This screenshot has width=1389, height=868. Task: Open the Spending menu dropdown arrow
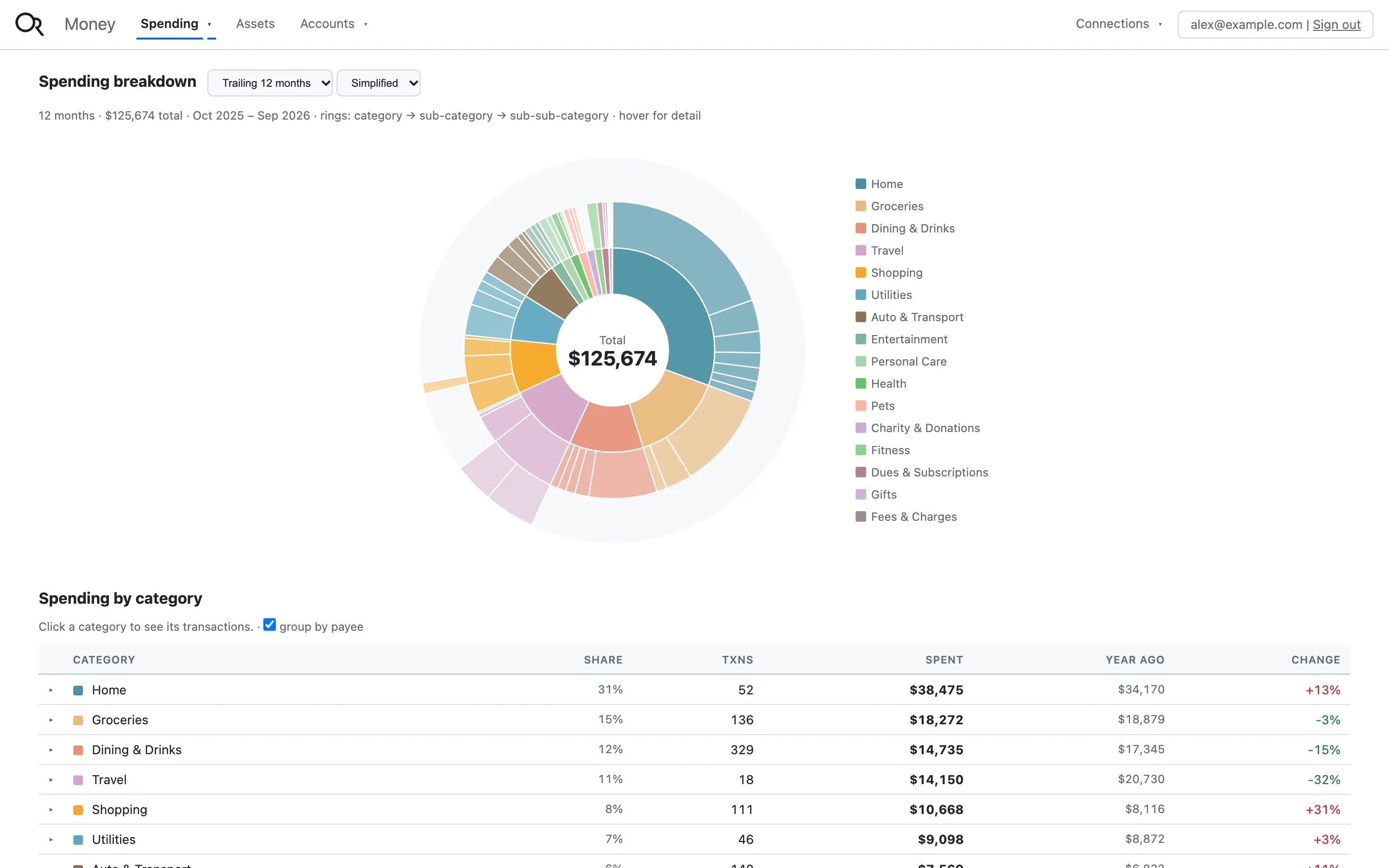tap(209, 24)
